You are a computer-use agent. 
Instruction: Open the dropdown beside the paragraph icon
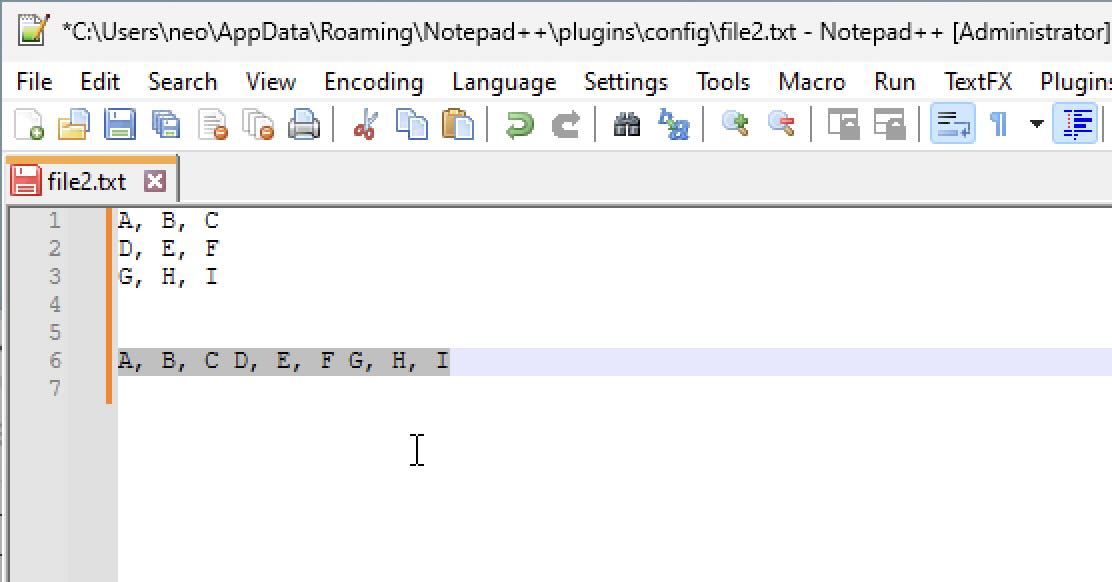pos(1034,124)
